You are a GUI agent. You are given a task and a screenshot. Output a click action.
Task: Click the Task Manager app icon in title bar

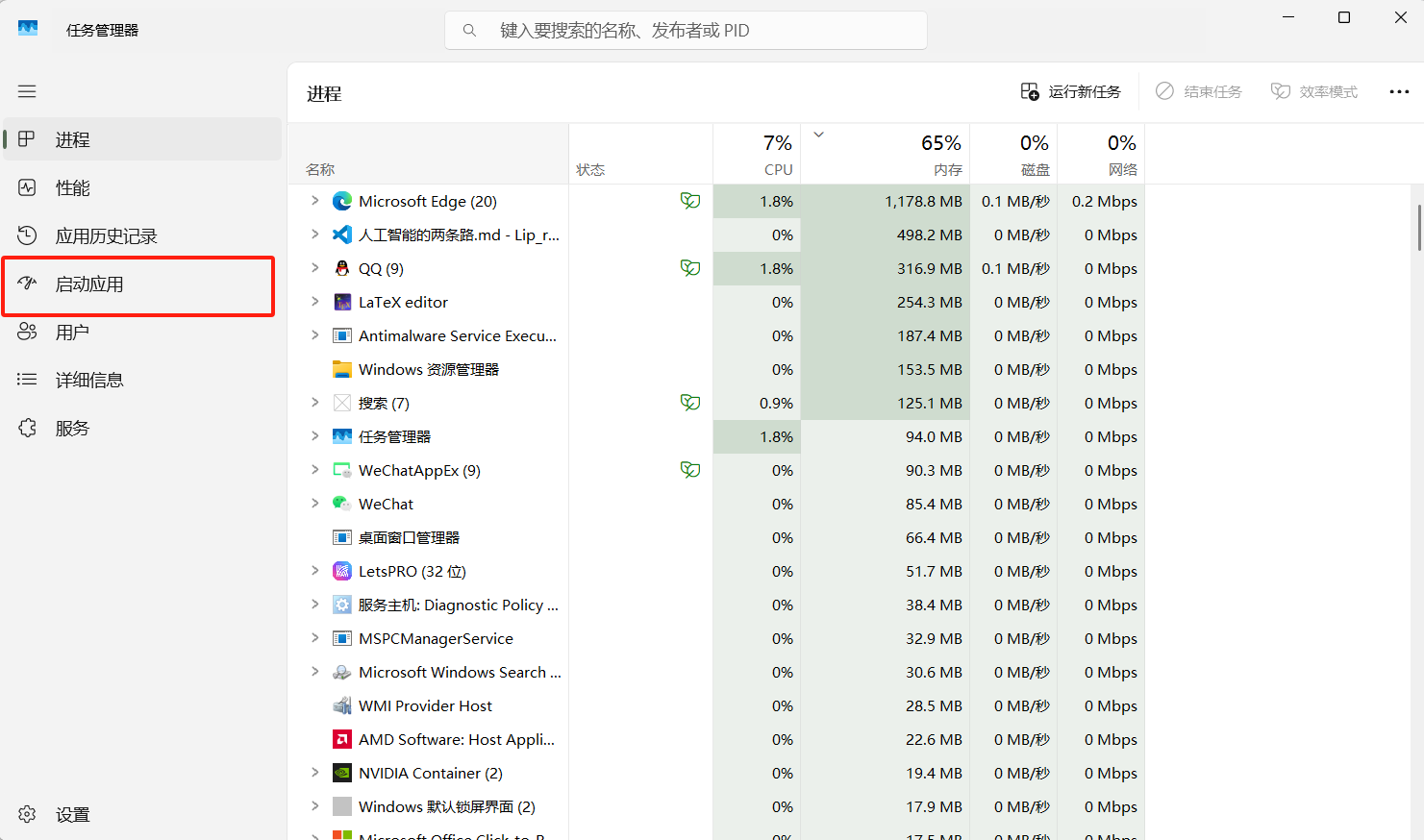(x=28, y=29)
